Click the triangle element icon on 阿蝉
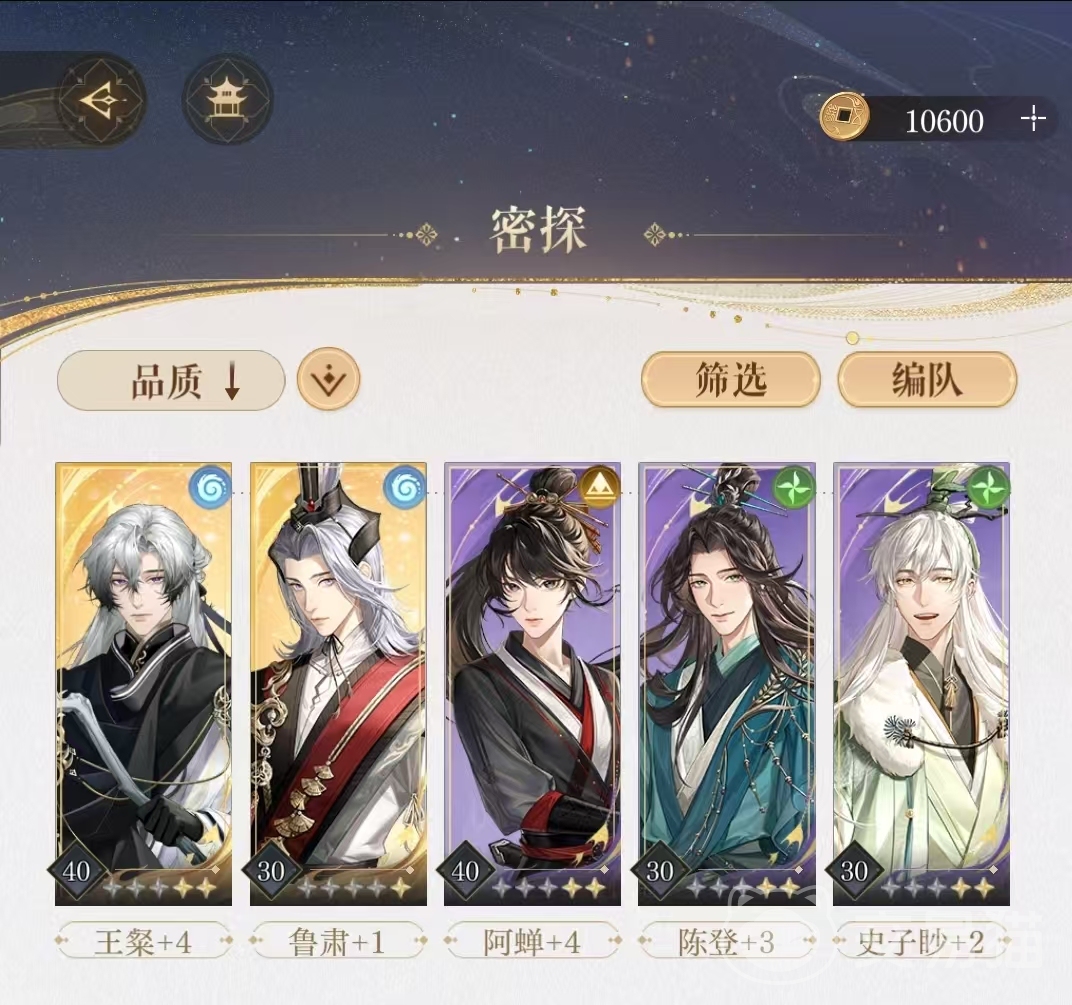Viewport: 1072px width, 1005px height. coord(599,488)
